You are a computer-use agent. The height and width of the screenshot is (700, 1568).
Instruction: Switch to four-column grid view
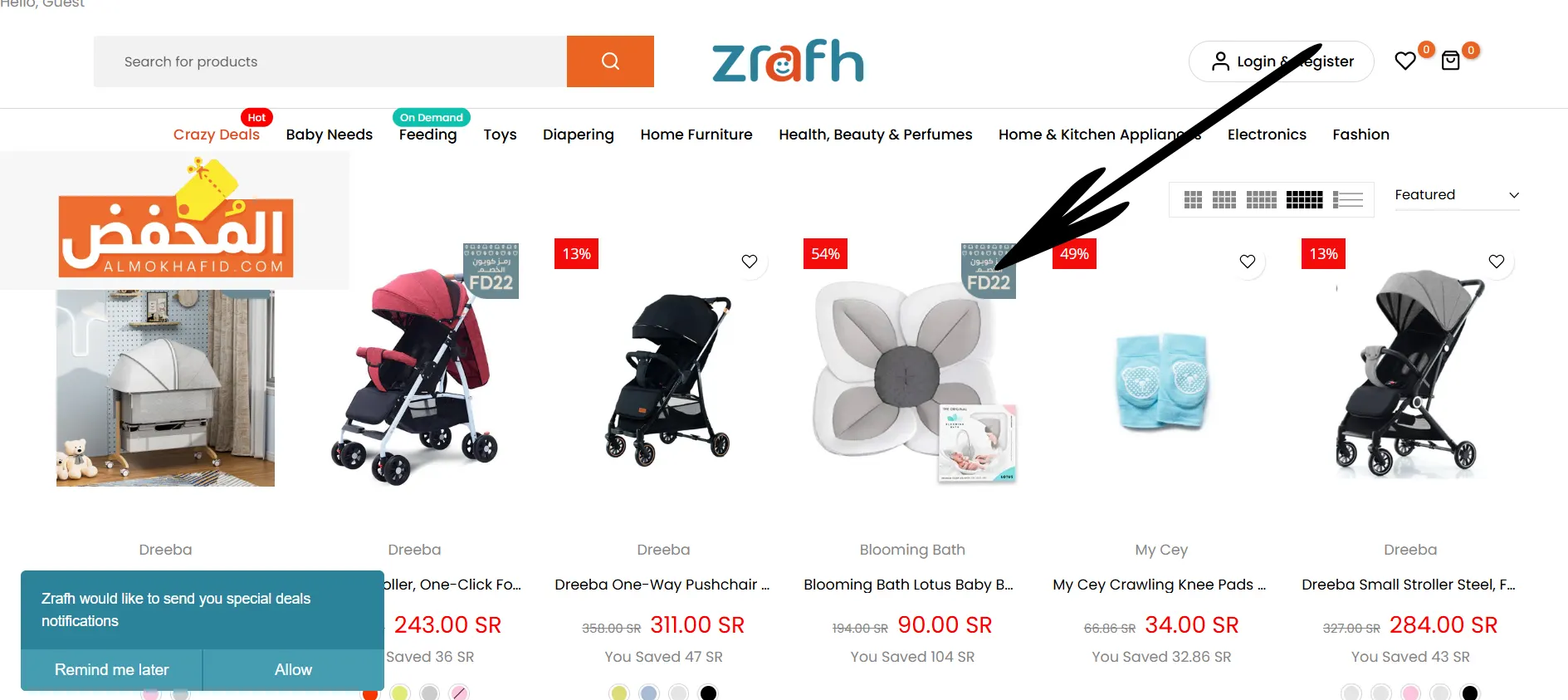(1224, 199)
